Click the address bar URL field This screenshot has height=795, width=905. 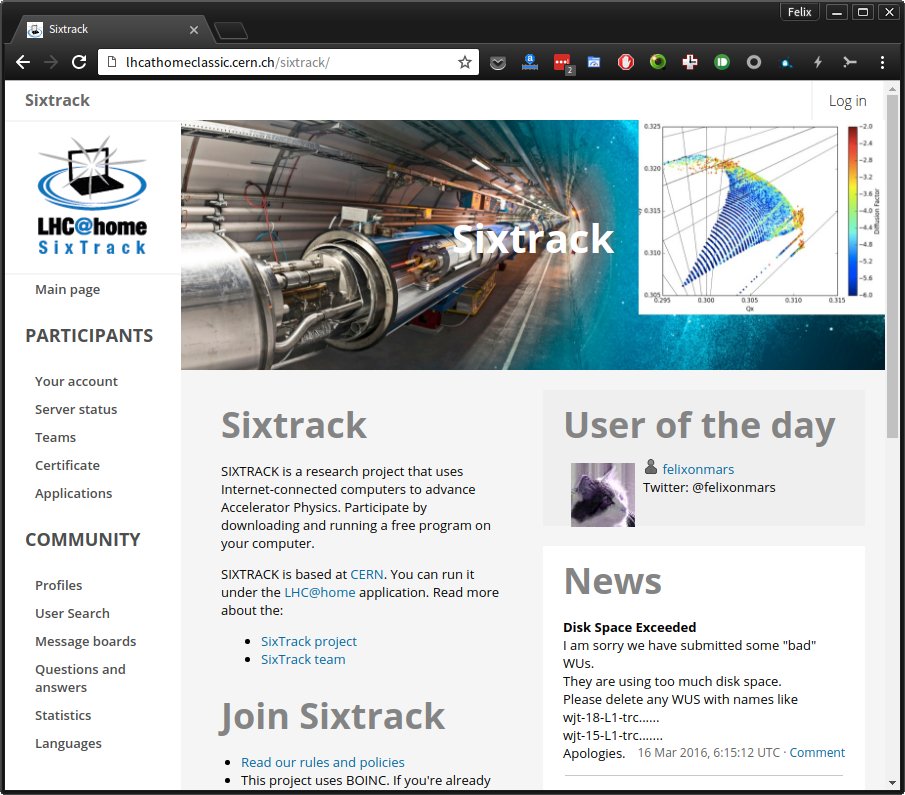(280, 62)
